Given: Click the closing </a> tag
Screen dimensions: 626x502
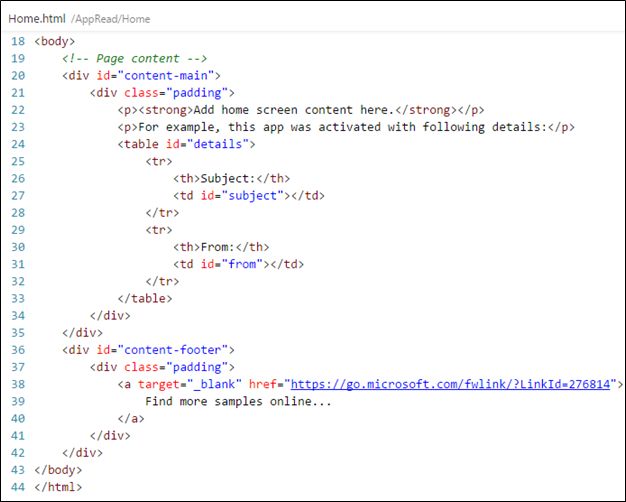Looking at the screenshot, I should click(131, 419).
